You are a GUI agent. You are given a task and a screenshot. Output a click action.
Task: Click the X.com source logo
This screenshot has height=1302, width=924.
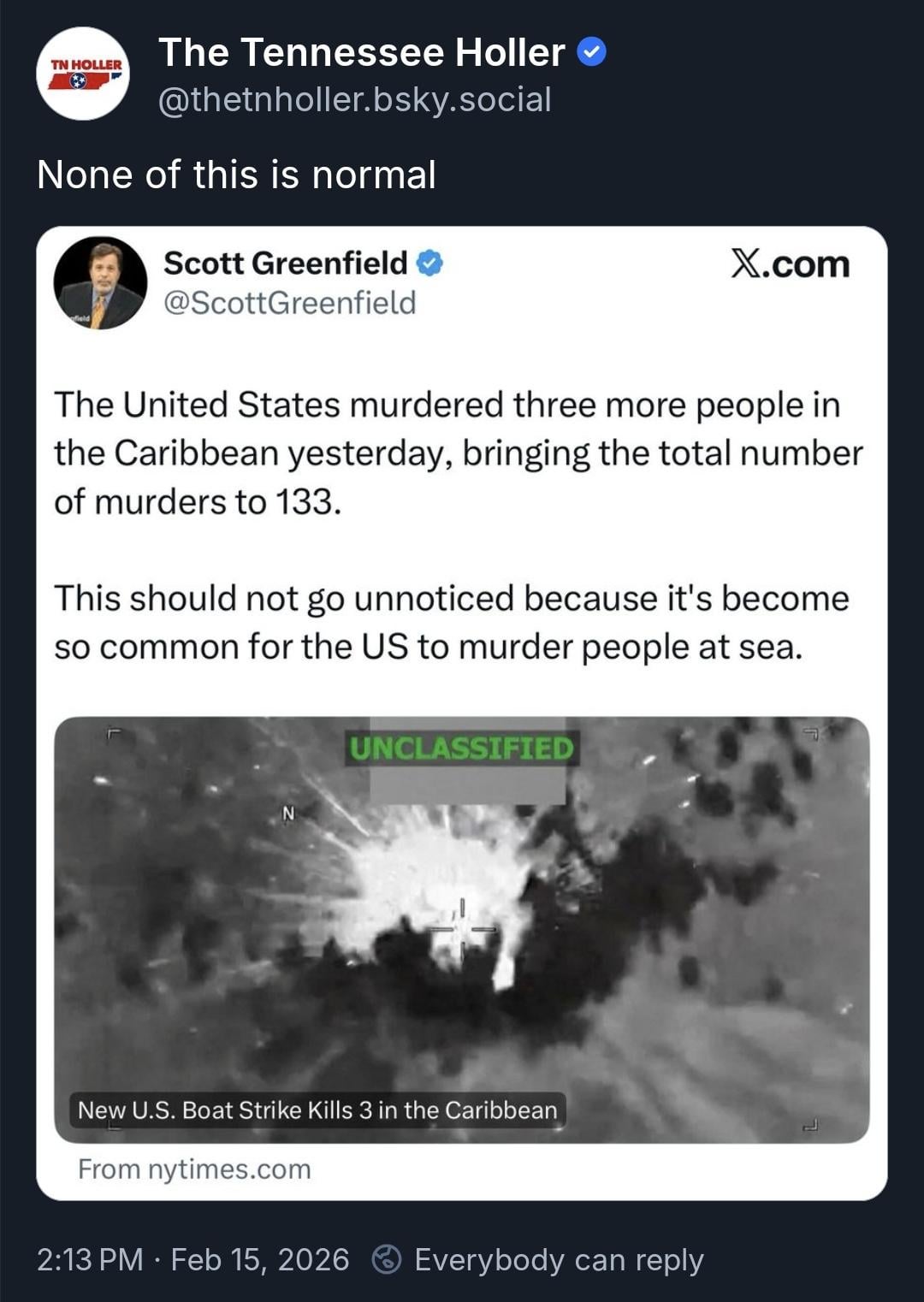coord(790,264)
